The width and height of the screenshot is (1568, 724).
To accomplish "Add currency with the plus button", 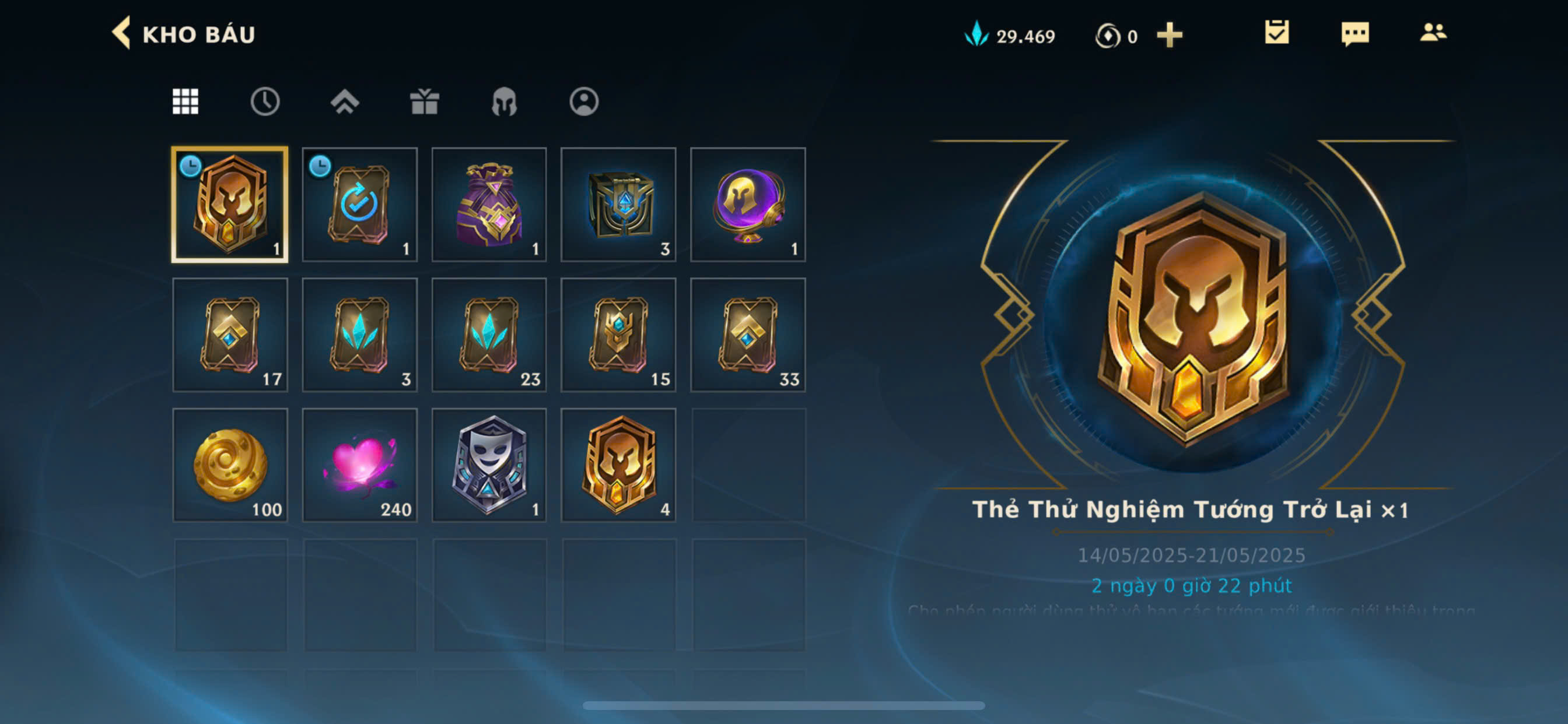I will [1170, 36].
